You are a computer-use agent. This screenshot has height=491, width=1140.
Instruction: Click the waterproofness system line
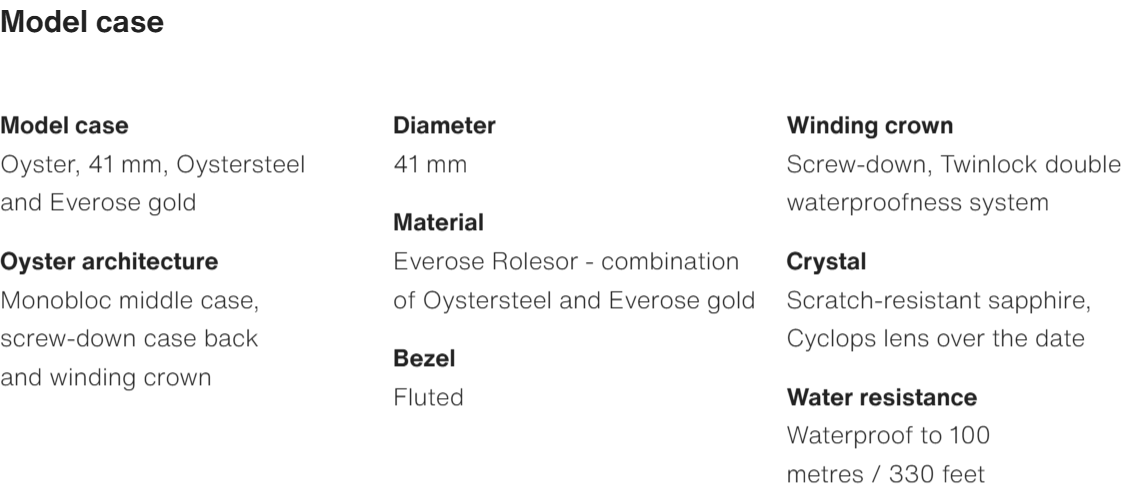tap(918, 202)
